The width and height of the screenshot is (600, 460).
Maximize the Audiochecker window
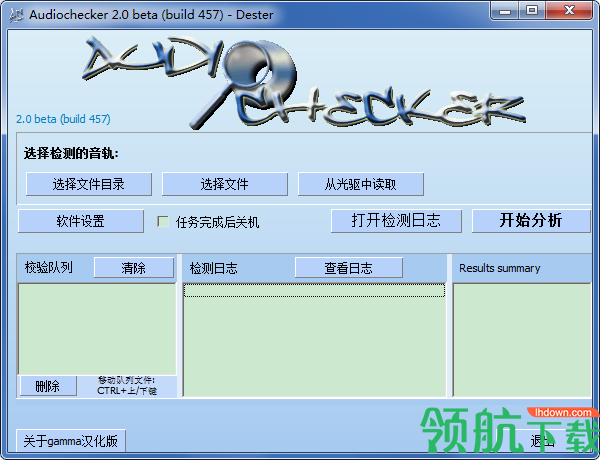532,10
